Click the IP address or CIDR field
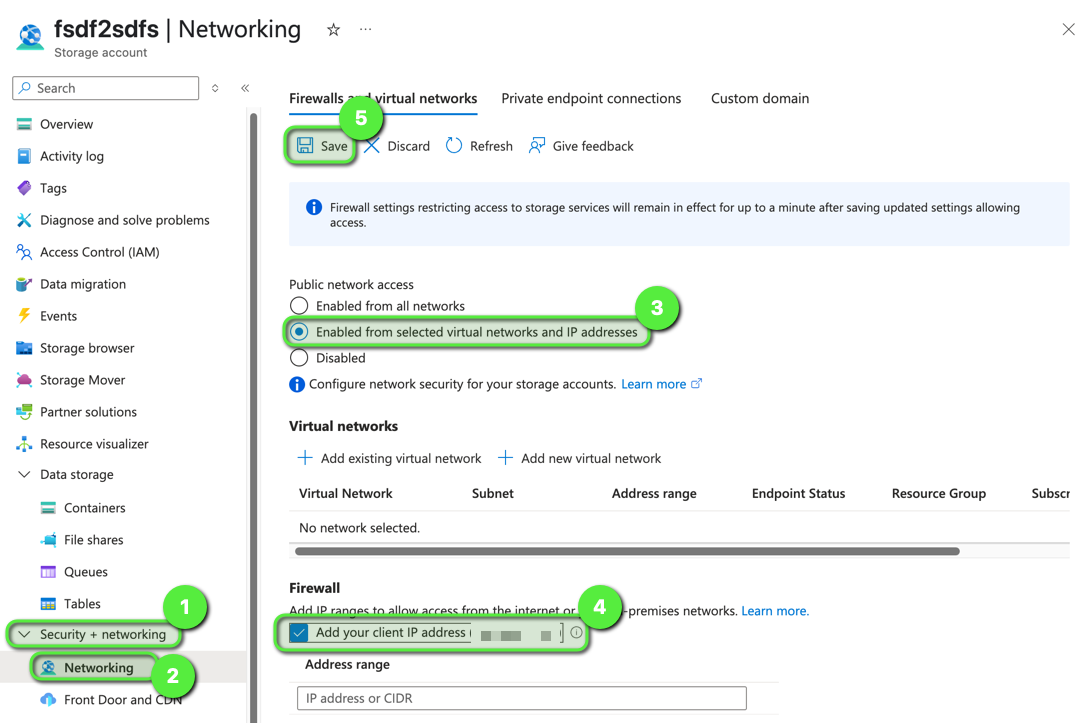The width and height of the screenshot is (1088, 723). pyautogui.click(x=521, y=698)
